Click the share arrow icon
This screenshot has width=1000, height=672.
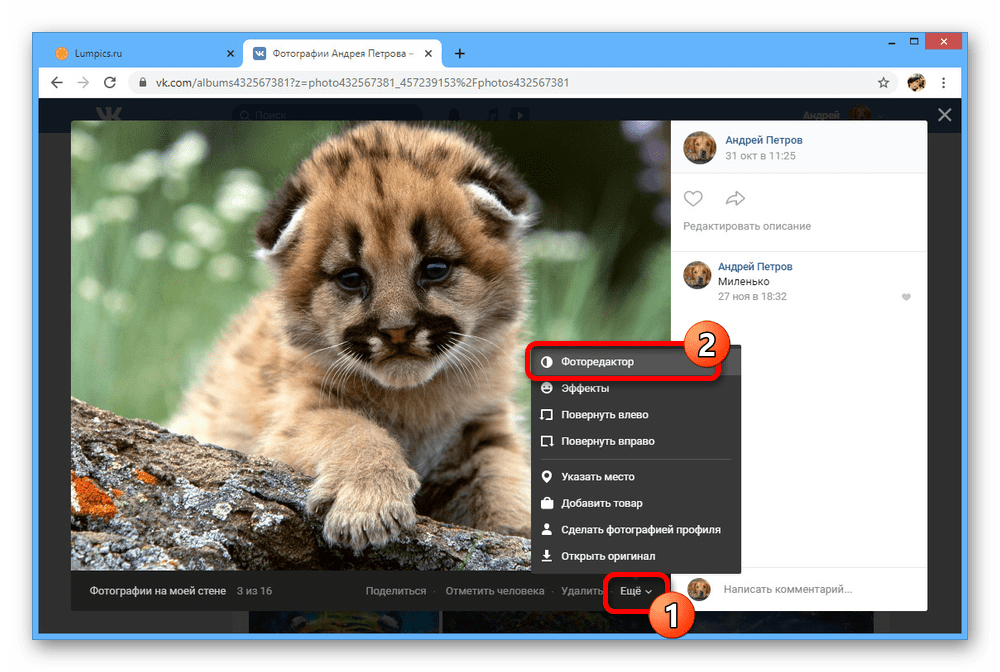coord(735,198)
